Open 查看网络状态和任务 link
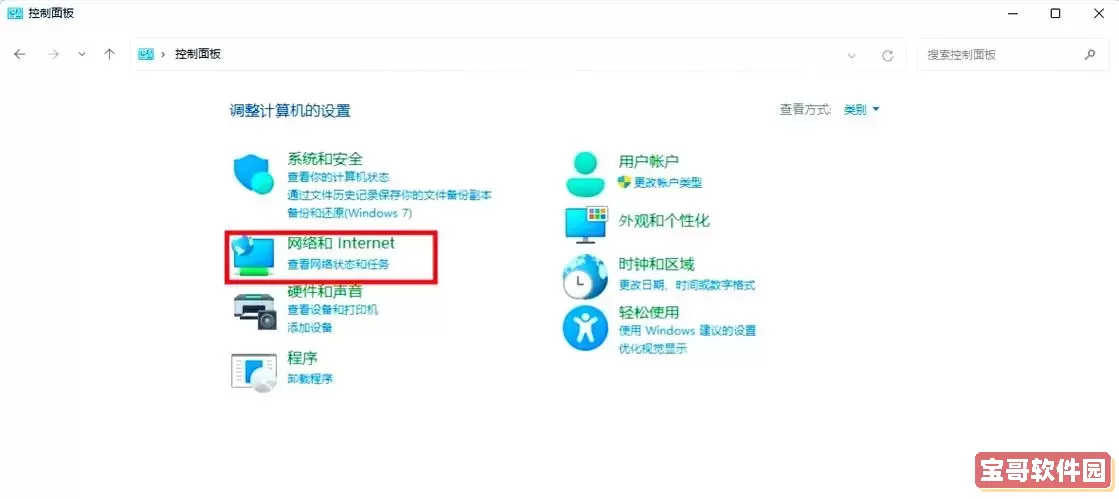Image resolution: width=1119 pixels, height=499 pixels. tap(338, 264)
